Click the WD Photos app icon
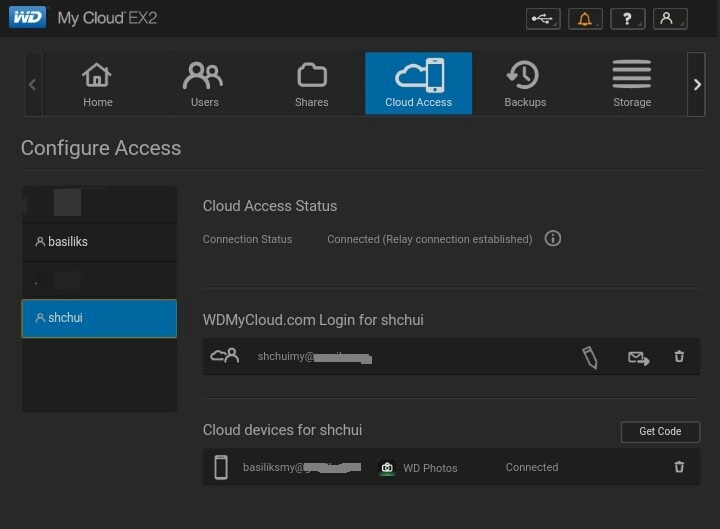720x529 pixels. (387, 467)
